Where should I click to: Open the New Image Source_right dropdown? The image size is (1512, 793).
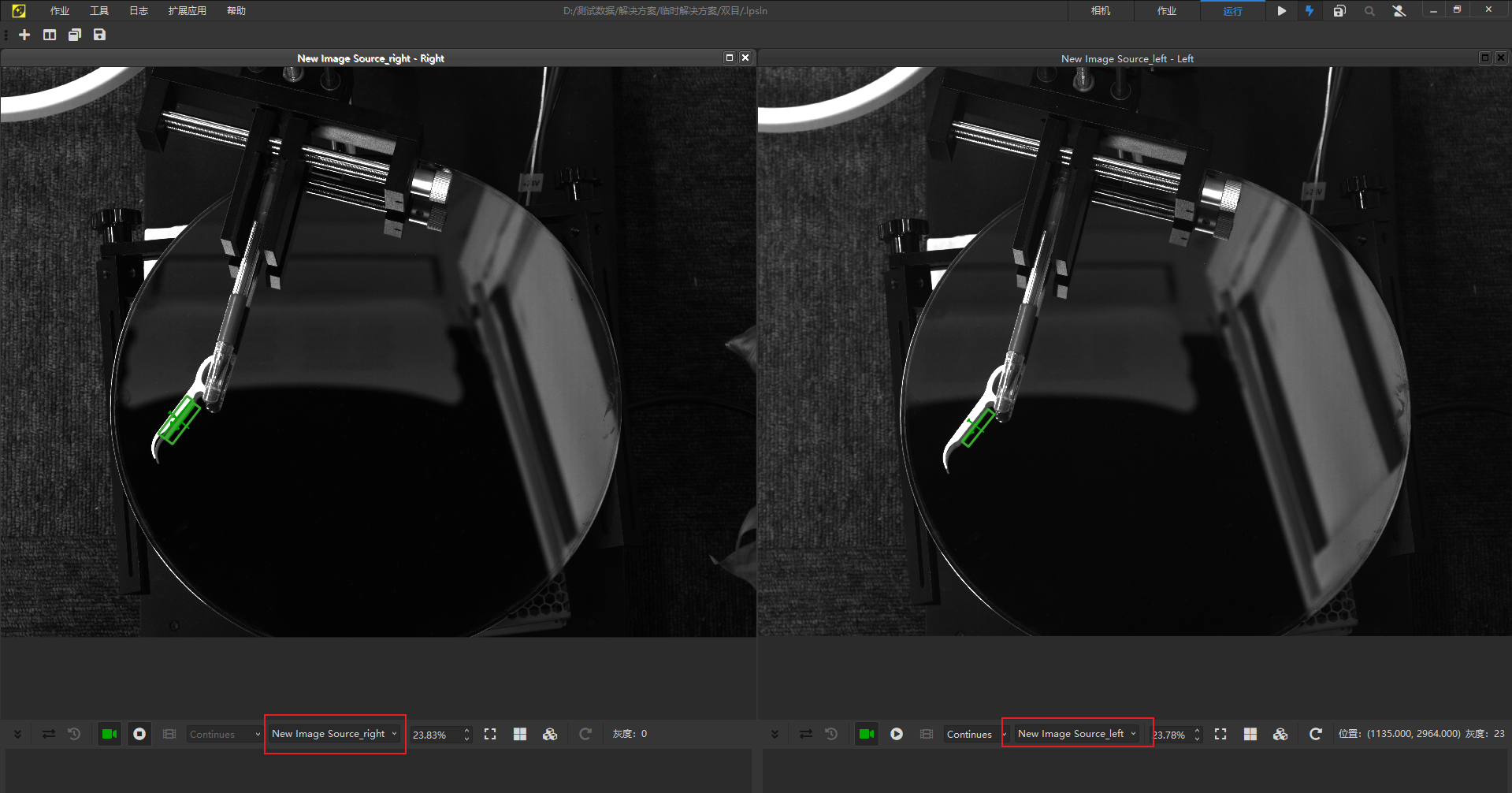[x=334, y=734]
